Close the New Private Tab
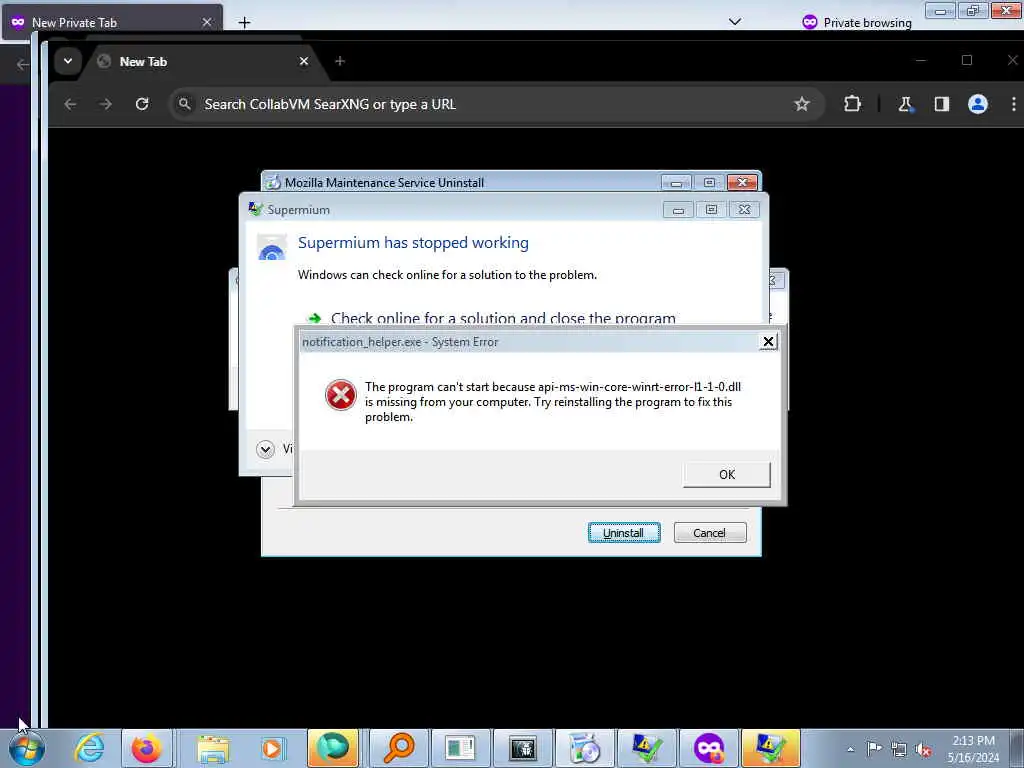1024x768 pixels. tap(207, 23)
